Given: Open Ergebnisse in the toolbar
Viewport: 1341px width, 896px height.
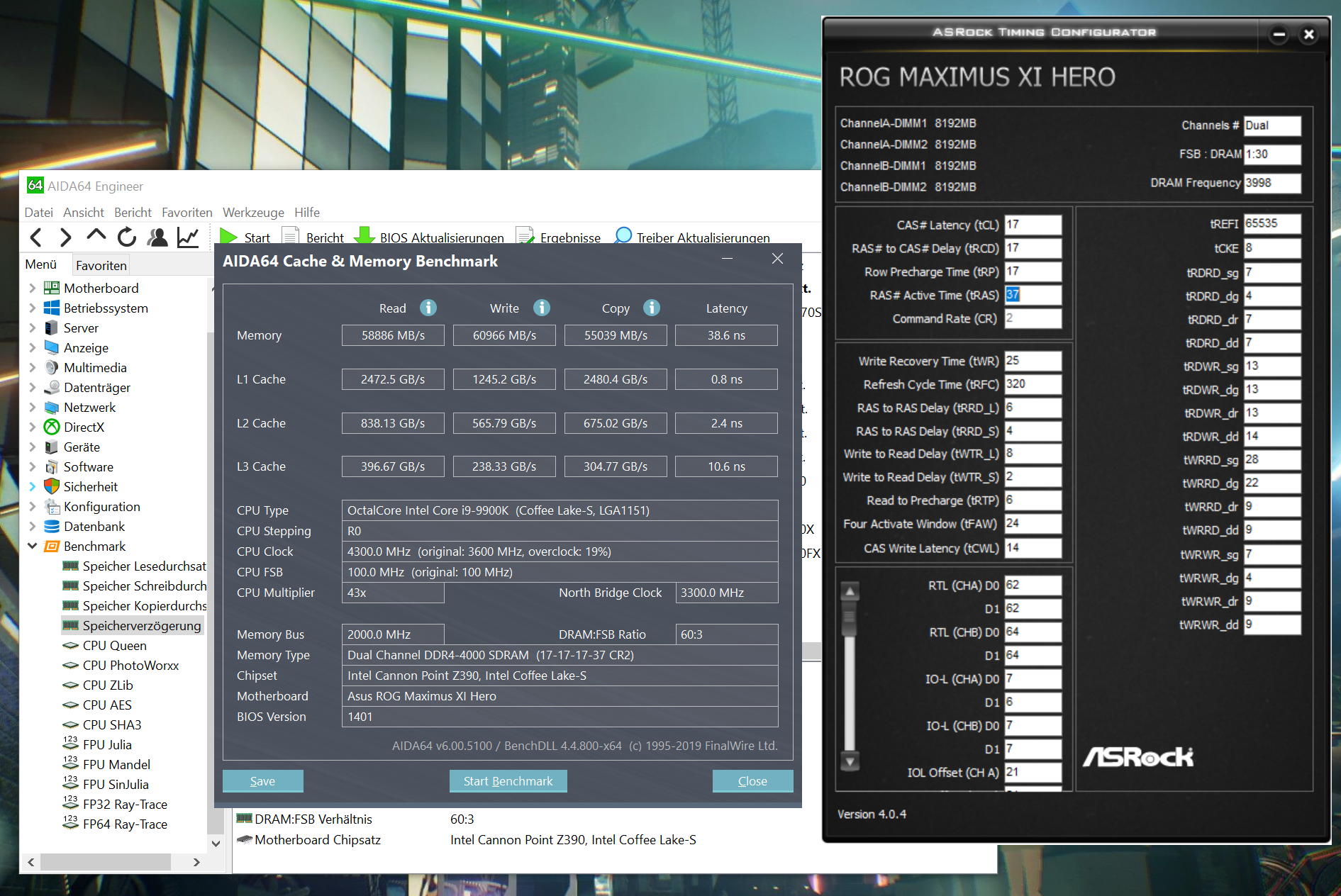Looking at the screenshot, I should (558, 237).
